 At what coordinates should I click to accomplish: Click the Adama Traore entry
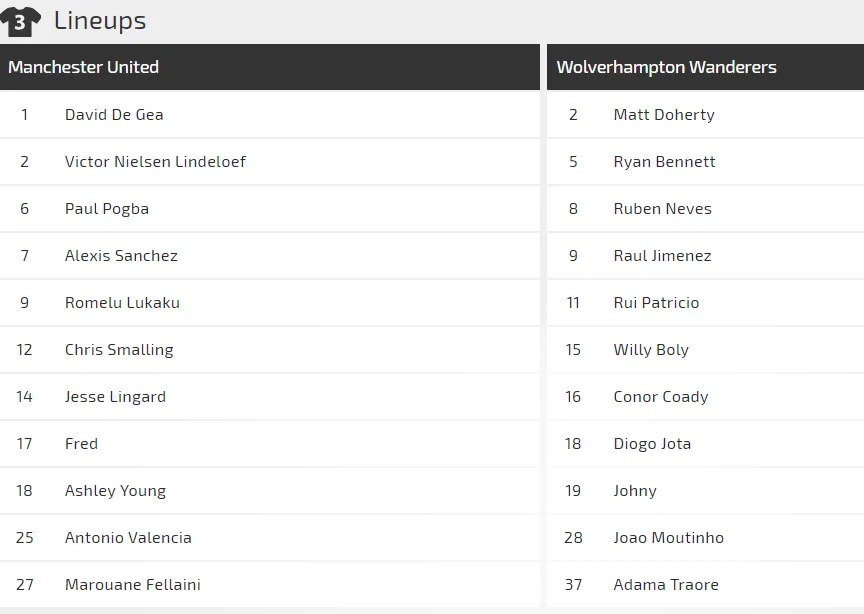tap(666, 585)
